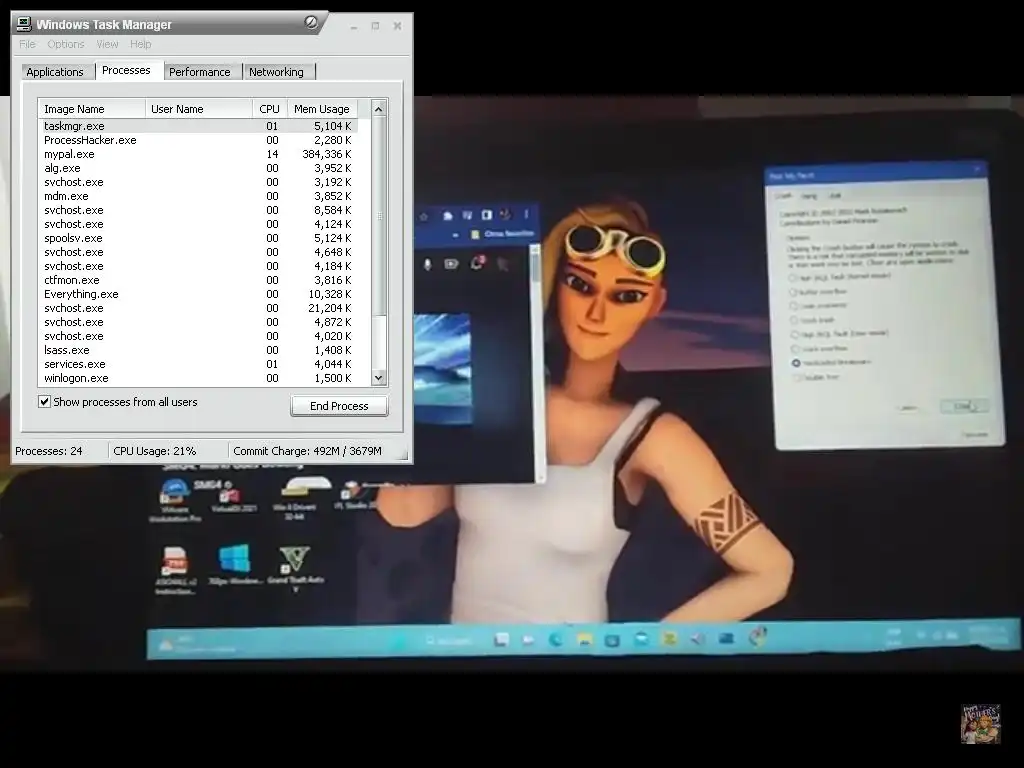Open the File menu in Task Manager

pos(27,44)
